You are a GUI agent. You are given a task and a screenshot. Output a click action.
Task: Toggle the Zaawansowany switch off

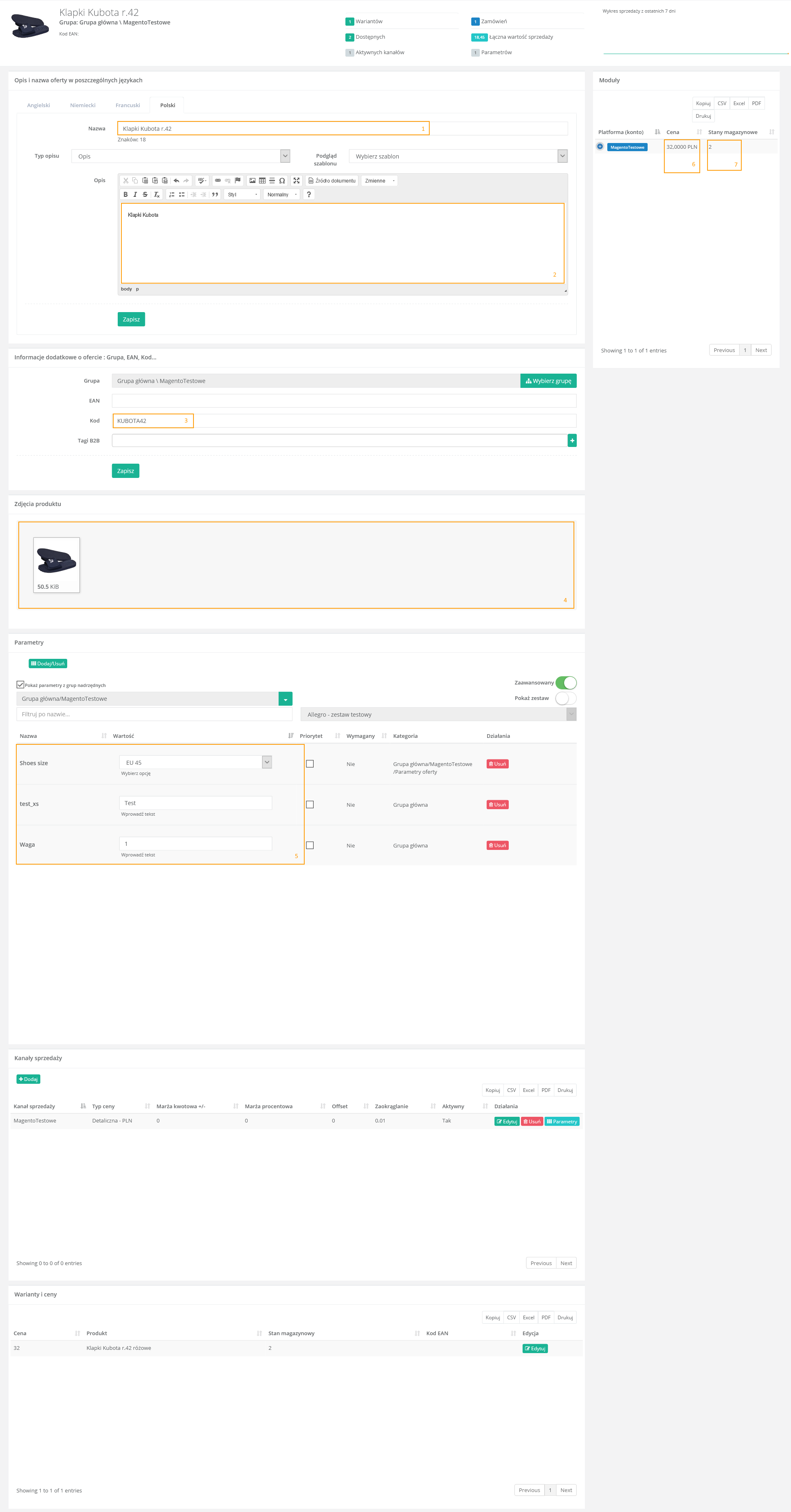(x=566, y=682)
